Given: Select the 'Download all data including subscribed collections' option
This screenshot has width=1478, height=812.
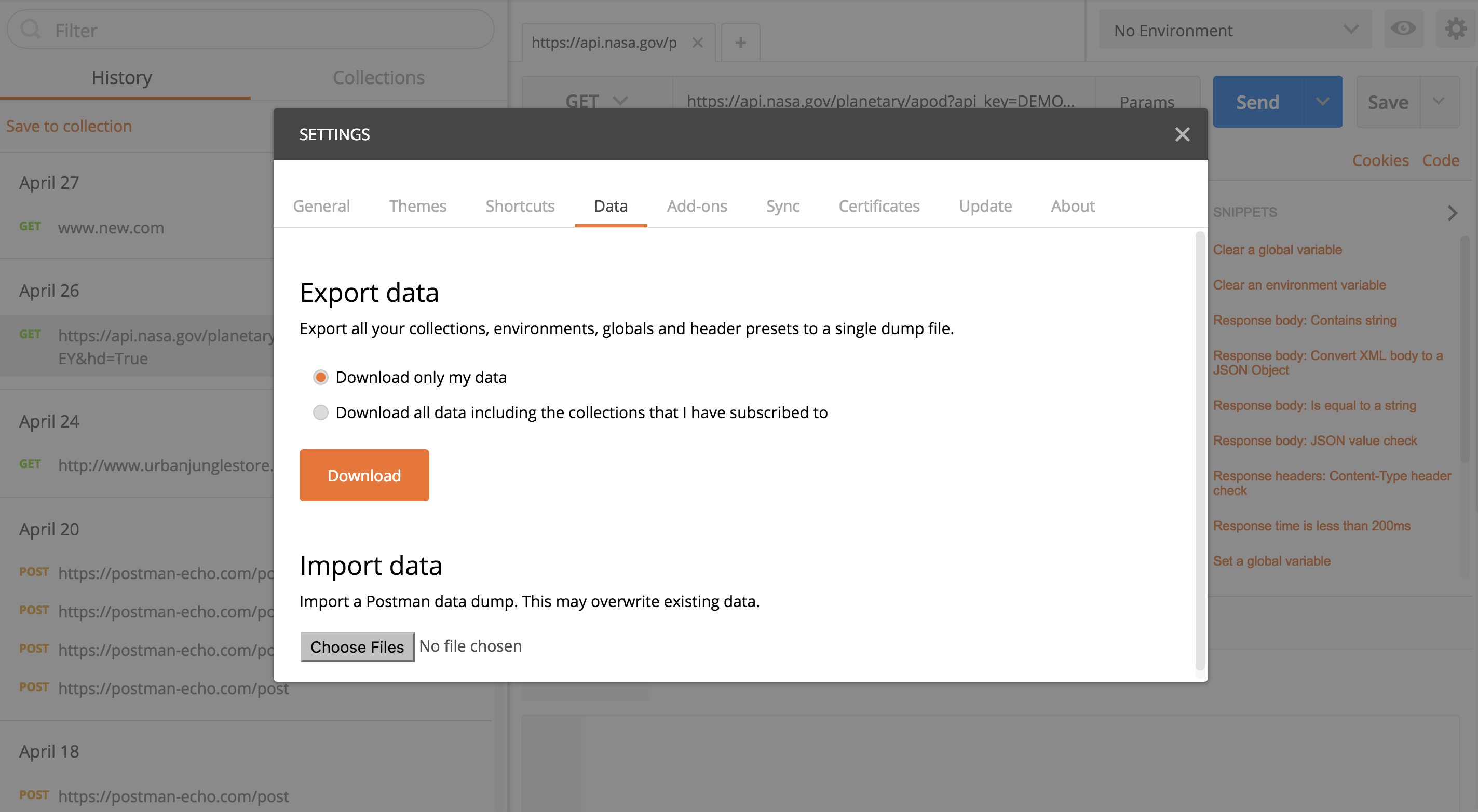Looking at the screenshot, I should [x=321, y=412].
